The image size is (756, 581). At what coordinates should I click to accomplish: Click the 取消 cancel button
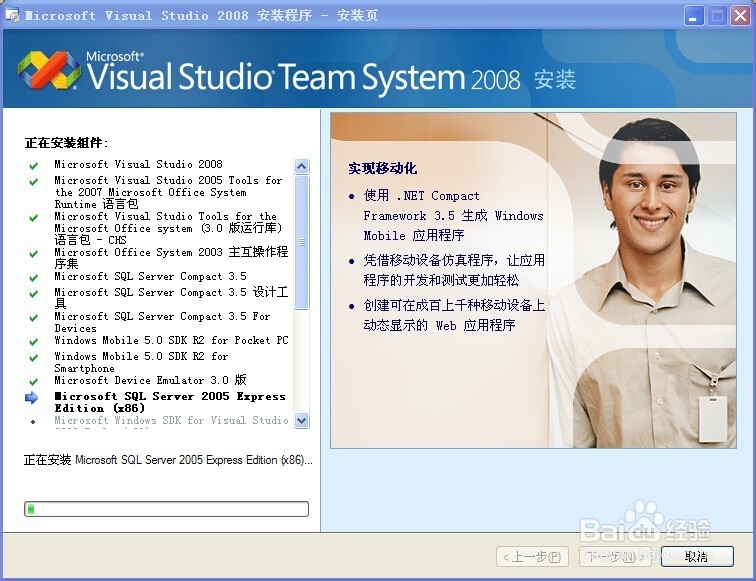point(697,557)
